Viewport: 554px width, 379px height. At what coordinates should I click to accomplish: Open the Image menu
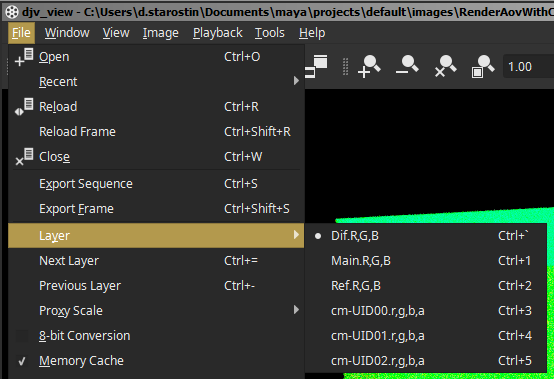click(x=160, y=33)
